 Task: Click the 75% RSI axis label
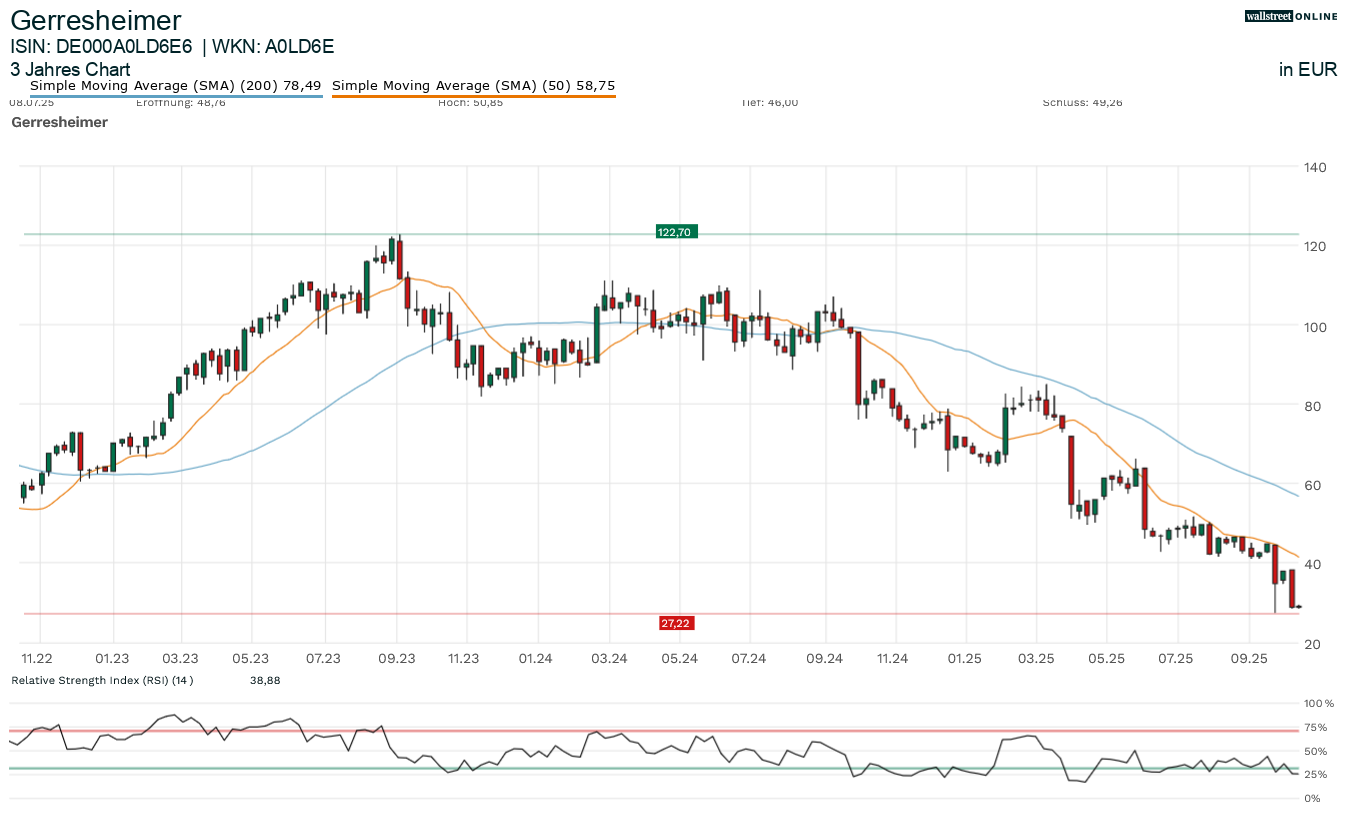[x=1317, y=727]
